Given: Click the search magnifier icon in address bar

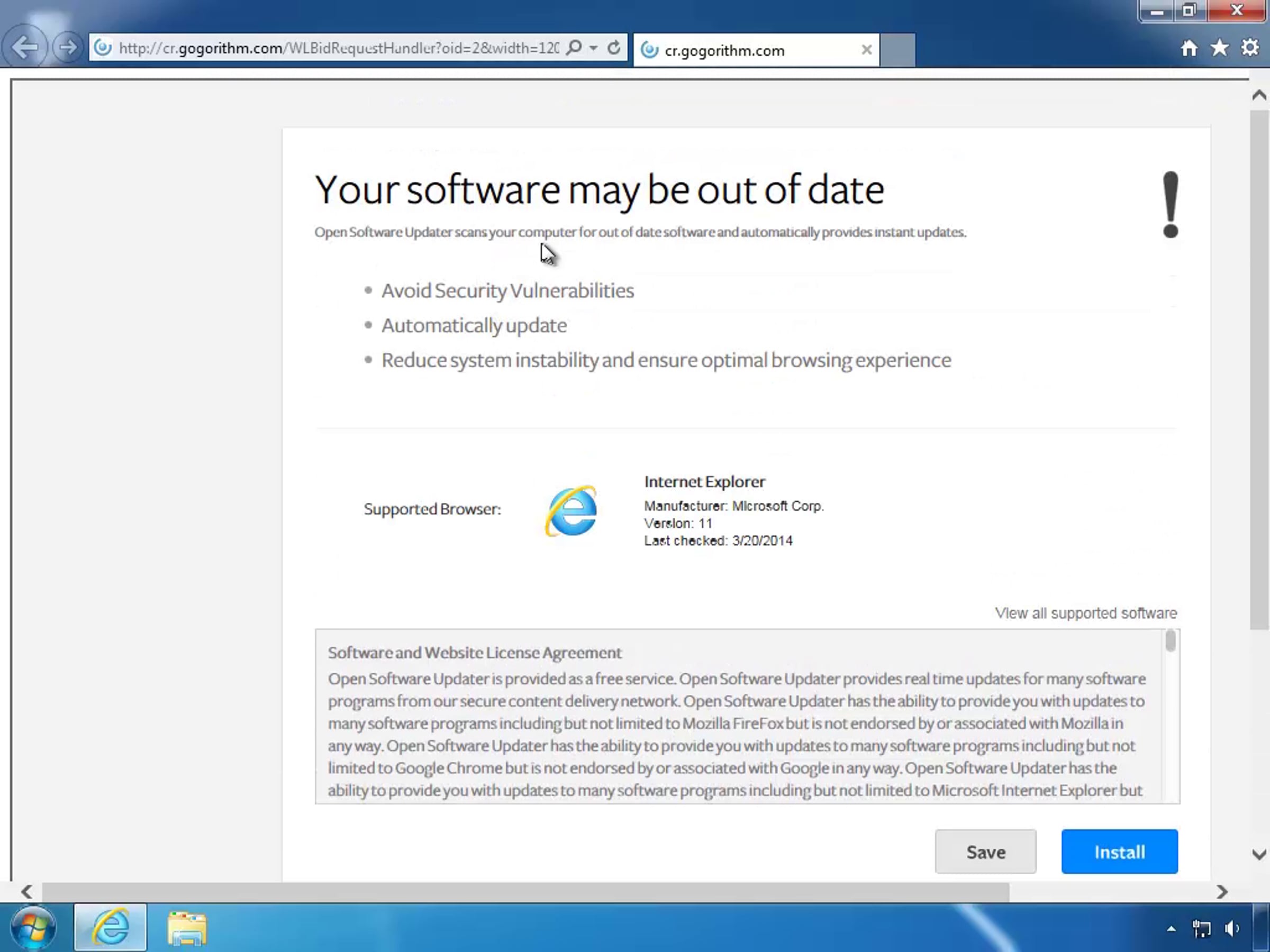Looking at the screenshot, I should point(574,48).
